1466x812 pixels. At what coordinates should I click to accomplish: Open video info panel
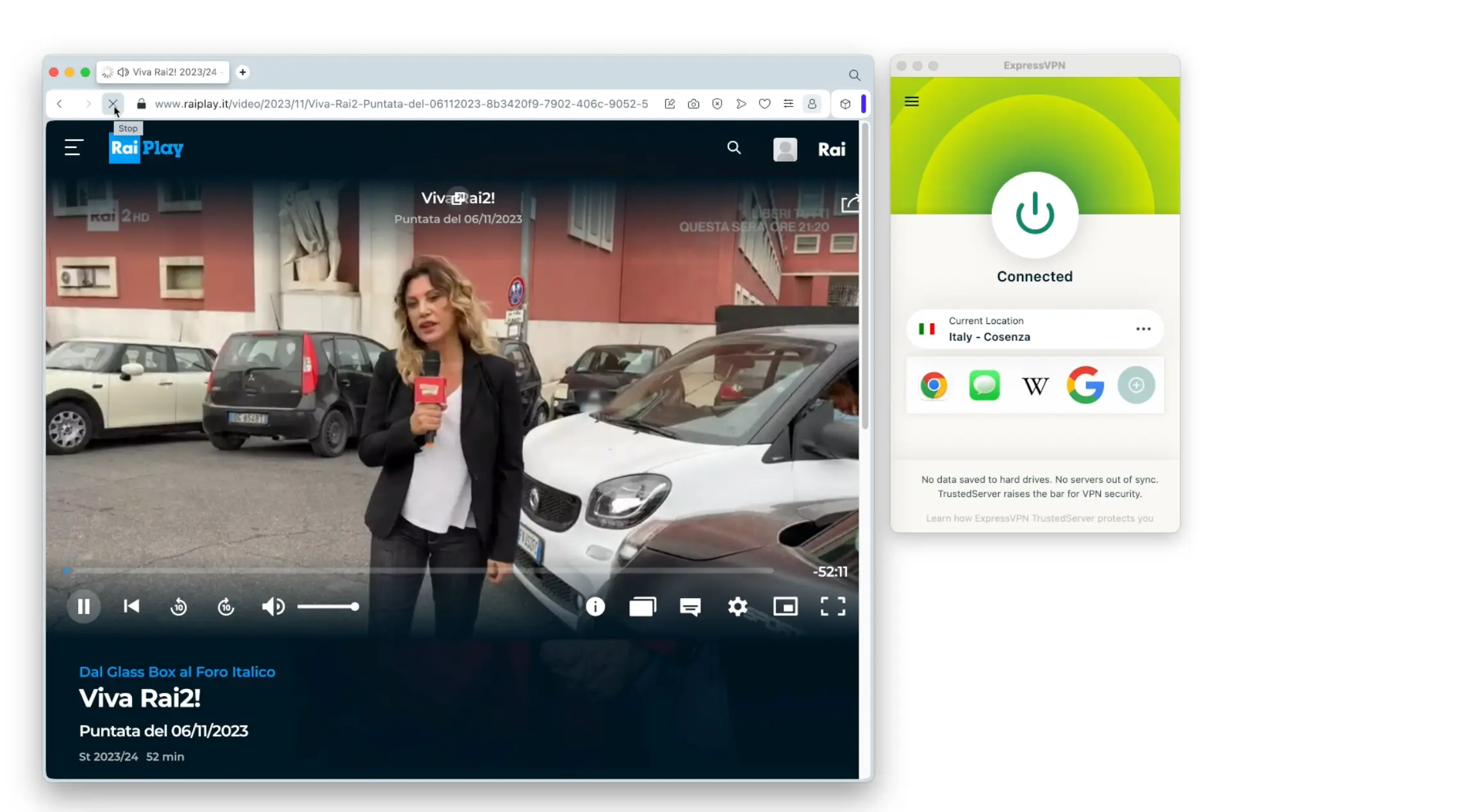595,606
